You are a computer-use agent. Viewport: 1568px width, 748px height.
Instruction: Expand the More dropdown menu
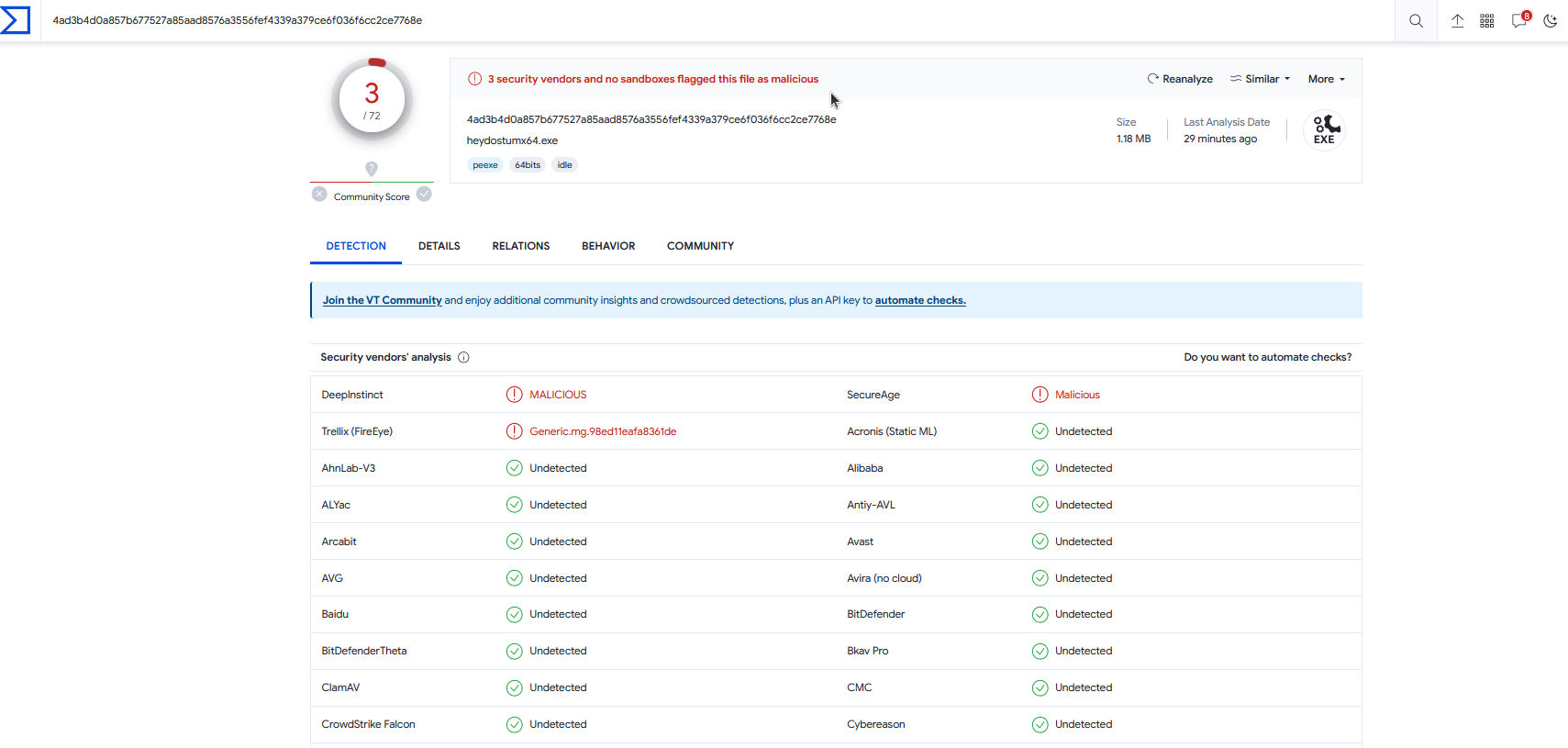pyautogui.click(x=1326, y=79)
